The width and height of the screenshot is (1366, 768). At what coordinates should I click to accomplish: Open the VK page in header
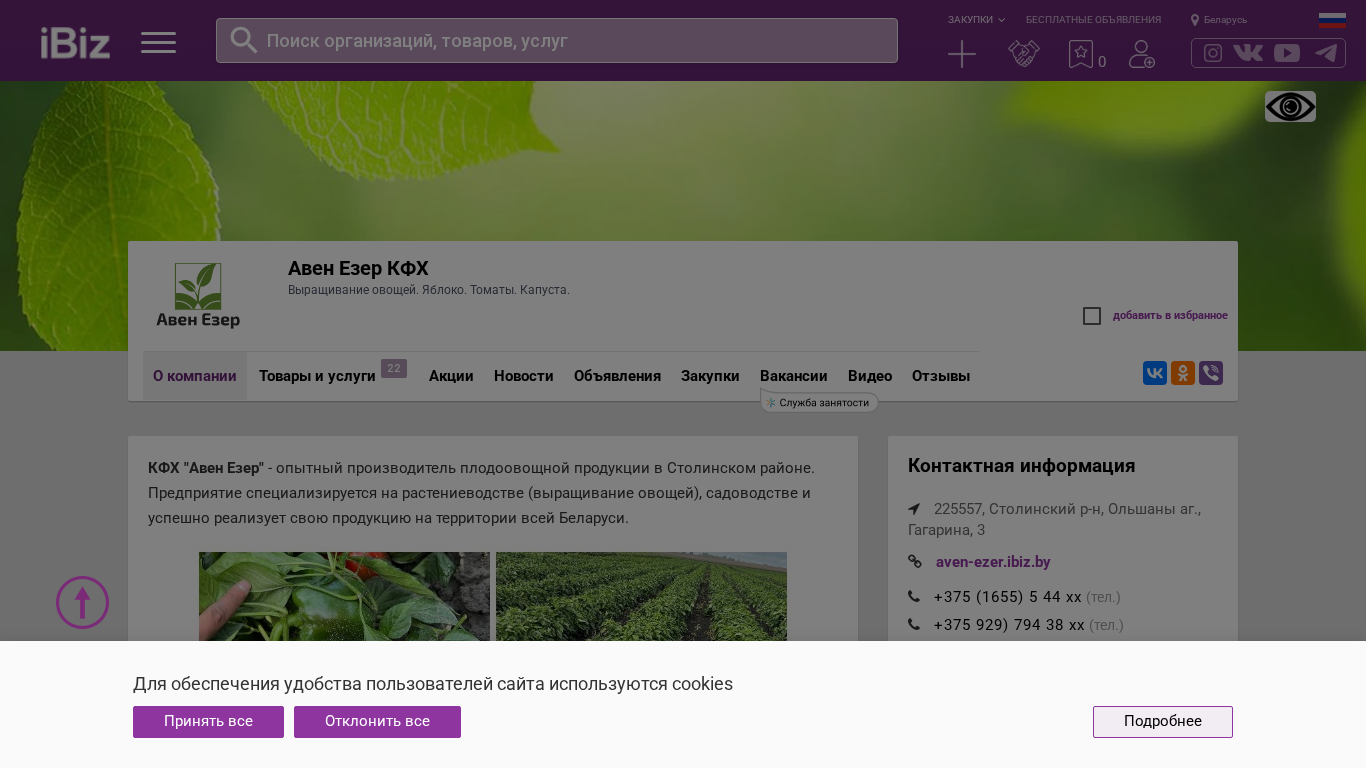(x=1248, y=53)
